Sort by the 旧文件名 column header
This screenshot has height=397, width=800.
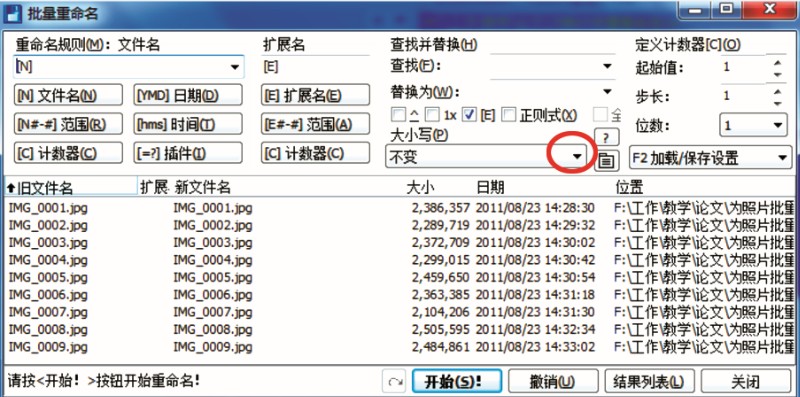tap(71, 187)
